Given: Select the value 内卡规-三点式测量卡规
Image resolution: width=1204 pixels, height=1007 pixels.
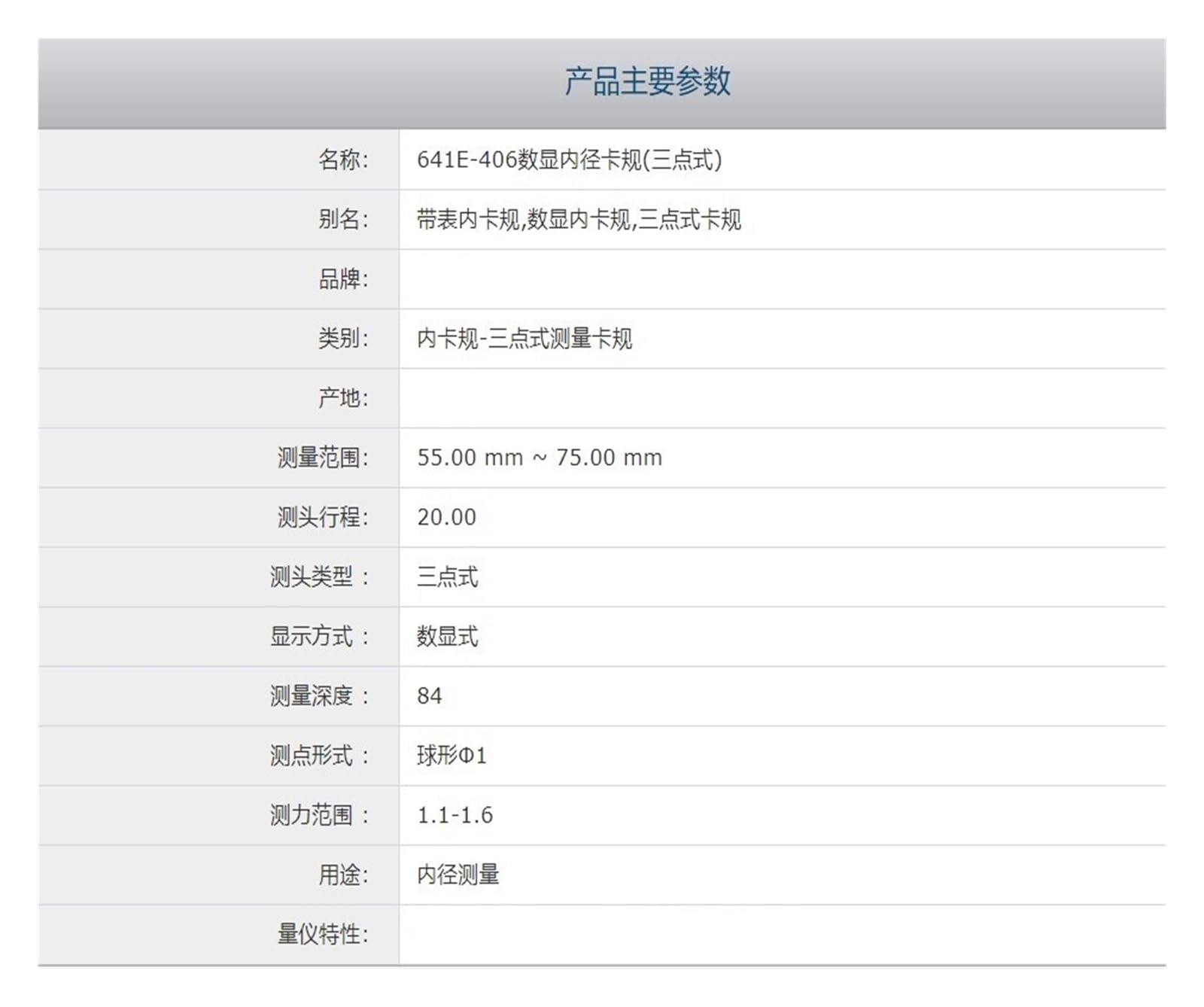Looking at the screenshot, I should 524,338.
